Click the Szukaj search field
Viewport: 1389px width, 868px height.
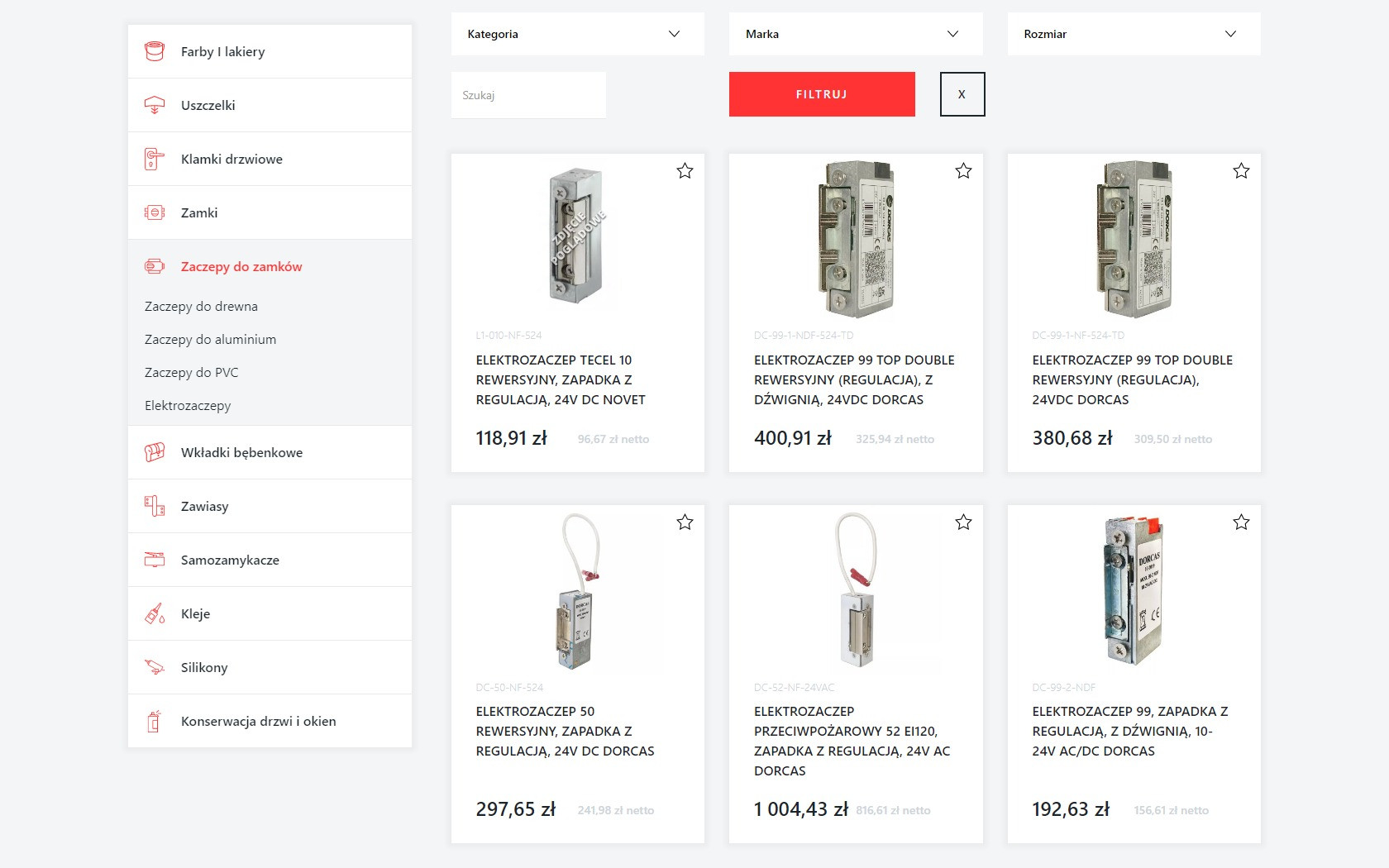528,95
